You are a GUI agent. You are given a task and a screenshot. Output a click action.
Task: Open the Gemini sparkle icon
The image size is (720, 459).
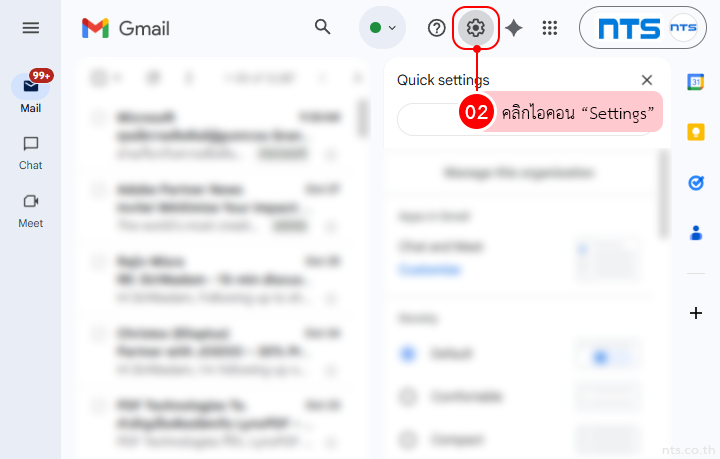pyautogui.click(x=513, y=28)
